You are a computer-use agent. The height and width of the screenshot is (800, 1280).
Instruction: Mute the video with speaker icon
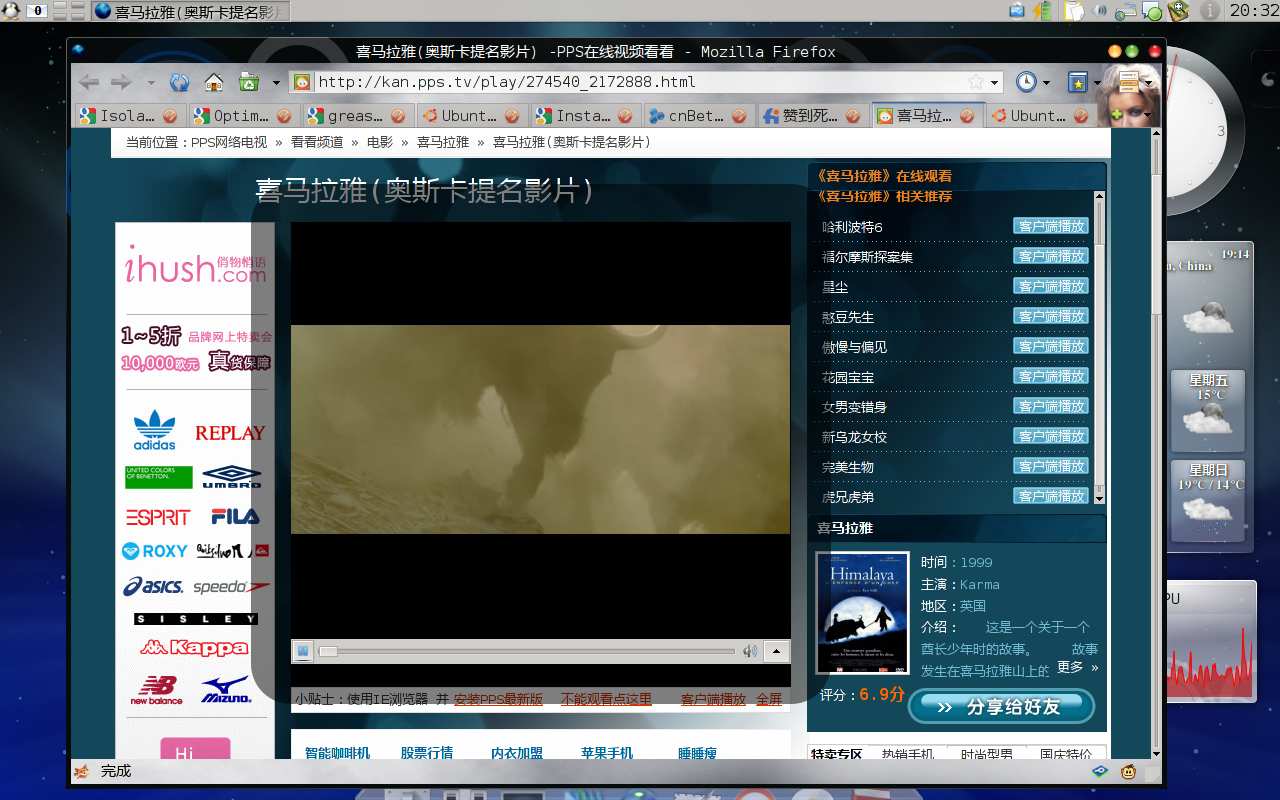tap(750, 651)
